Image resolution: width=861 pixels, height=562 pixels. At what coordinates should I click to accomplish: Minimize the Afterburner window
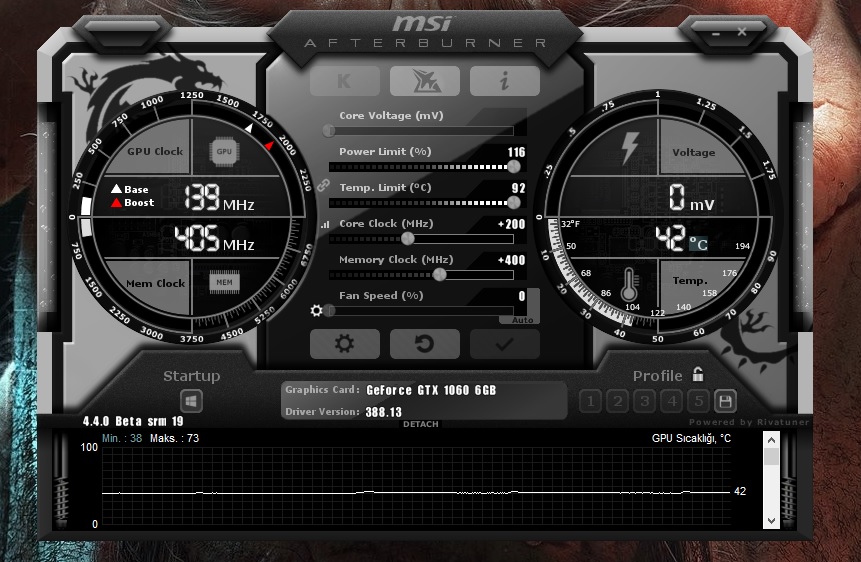[715, 33]
